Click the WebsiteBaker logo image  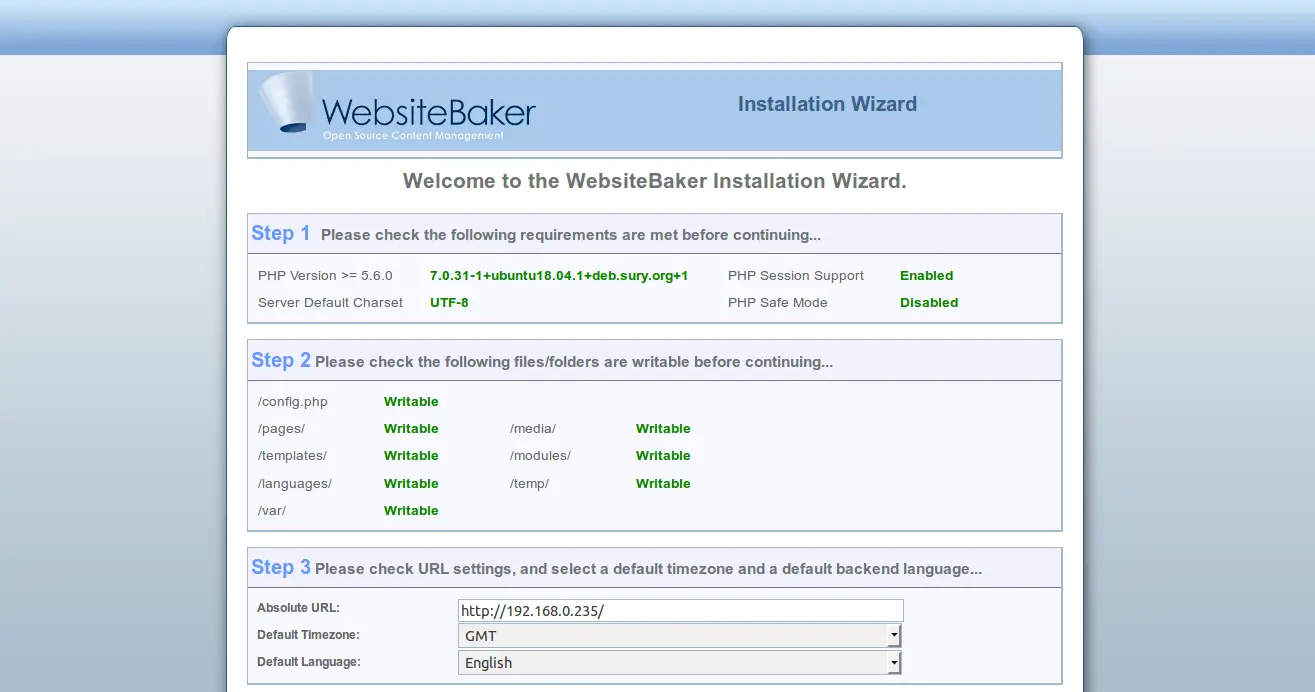(x=397, y=107)
